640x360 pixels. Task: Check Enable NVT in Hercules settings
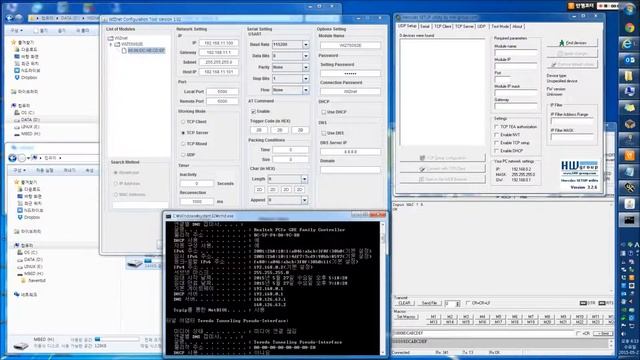(497, 135)
